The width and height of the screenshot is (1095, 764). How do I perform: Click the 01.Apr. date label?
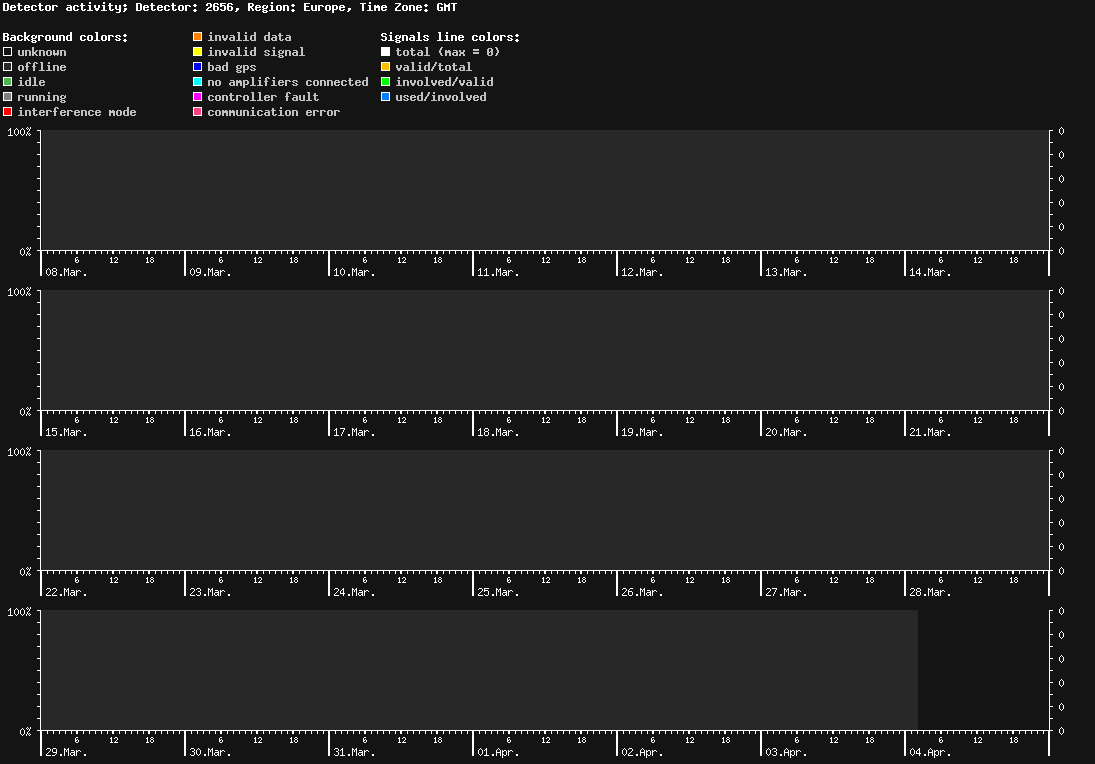(x=498, y=752)
